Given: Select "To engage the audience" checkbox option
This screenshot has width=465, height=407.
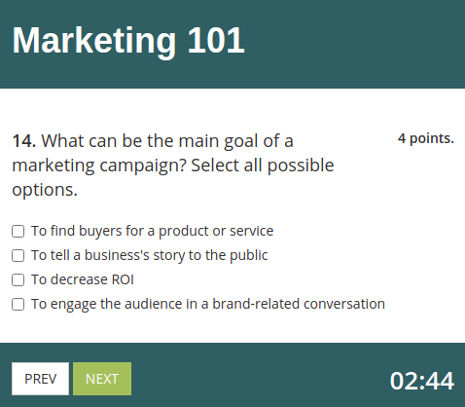Looking at the screenshot, I should click(18, 304).
